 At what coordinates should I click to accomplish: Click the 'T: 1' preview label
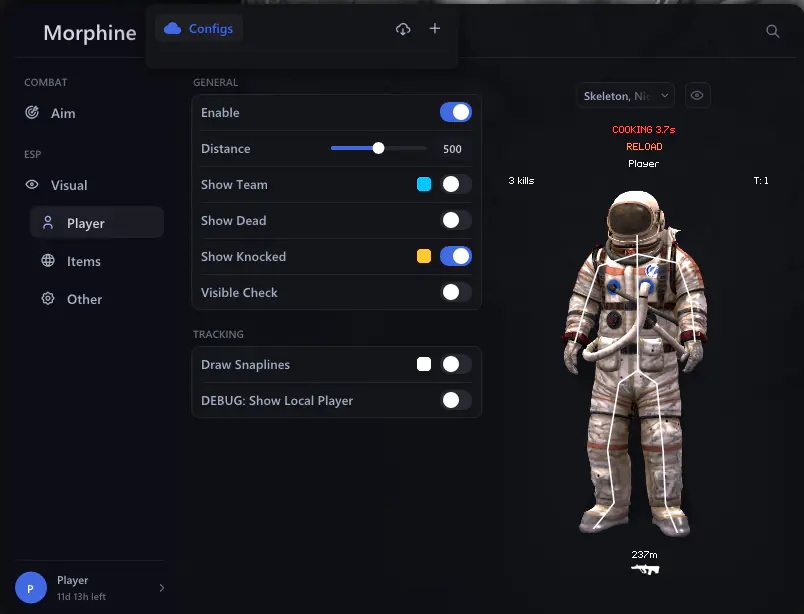[x=761, y=181]
